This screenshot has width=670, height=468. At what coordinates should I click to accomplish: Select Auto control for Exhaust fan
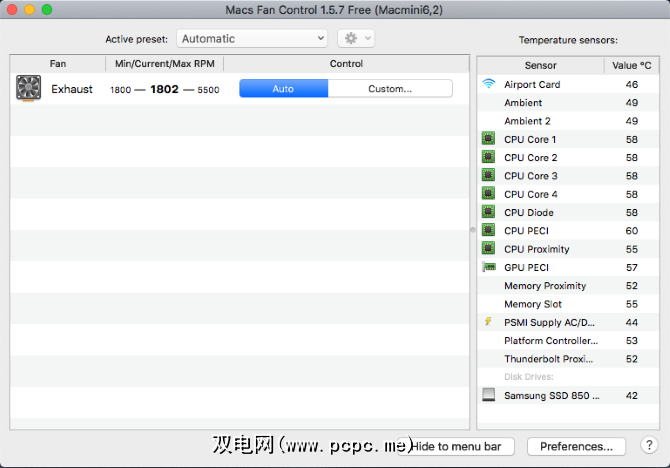click(x=283, y=88)
